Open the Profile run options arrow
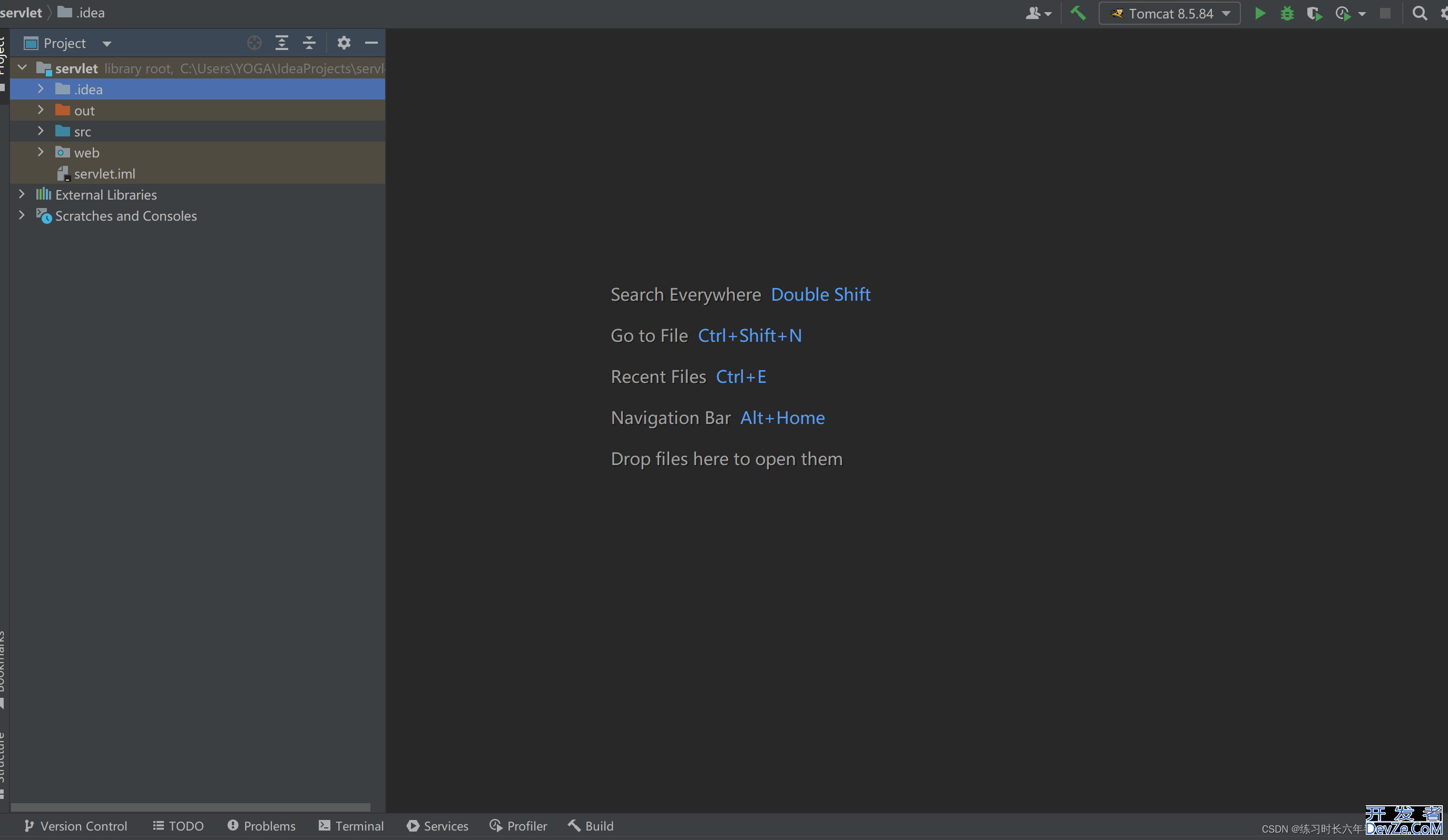Screen dimensions: 1448x840 [x=1361, y=14]
